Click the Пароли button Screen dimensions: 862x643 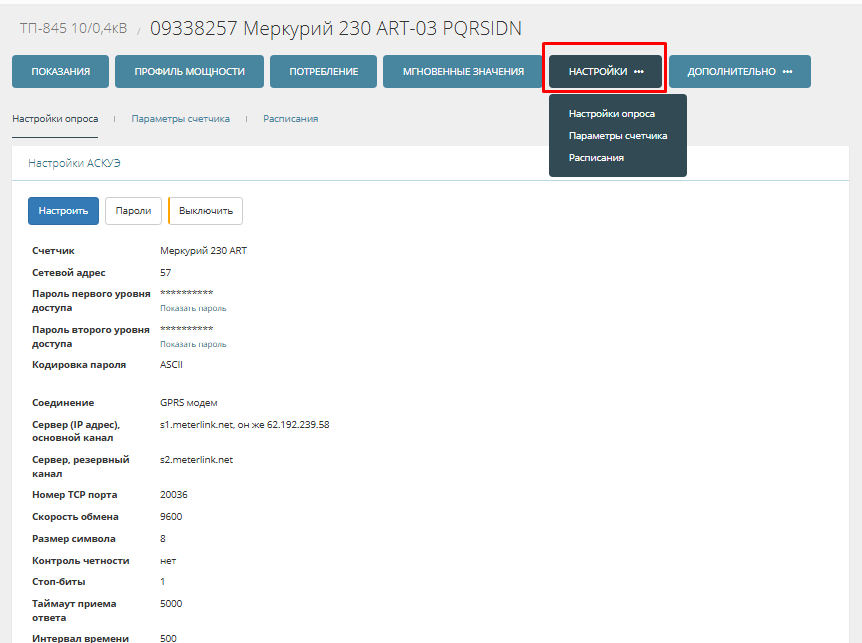click(x=133, y=211)
